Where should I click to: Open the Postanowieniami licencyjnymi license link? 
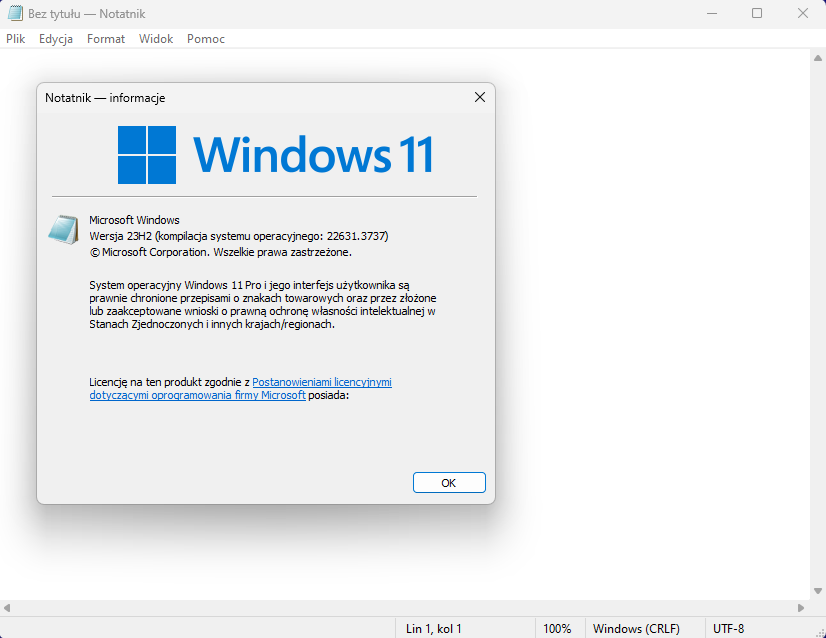point(322,382)
